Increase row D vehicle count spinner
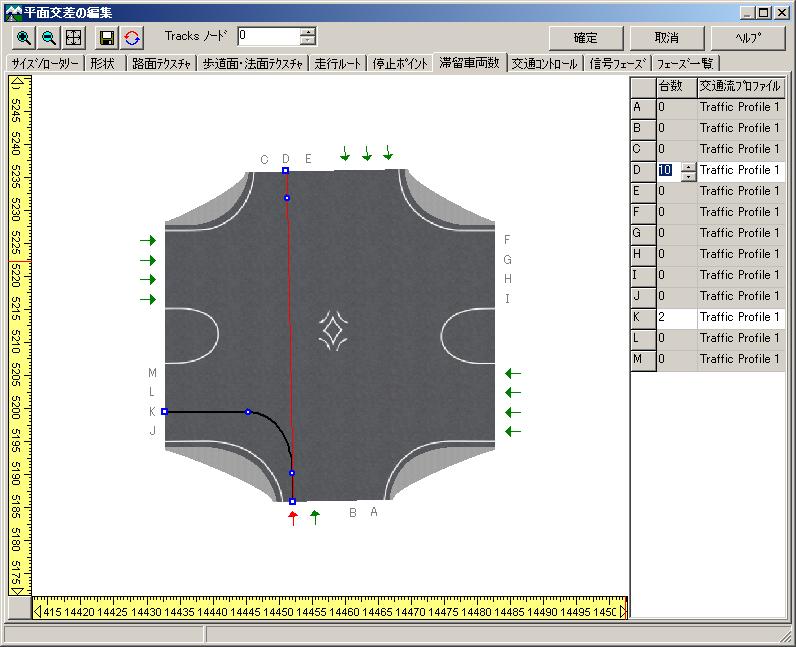The width and height of the screenshot is (796, 647). click(x=688, y=166)
